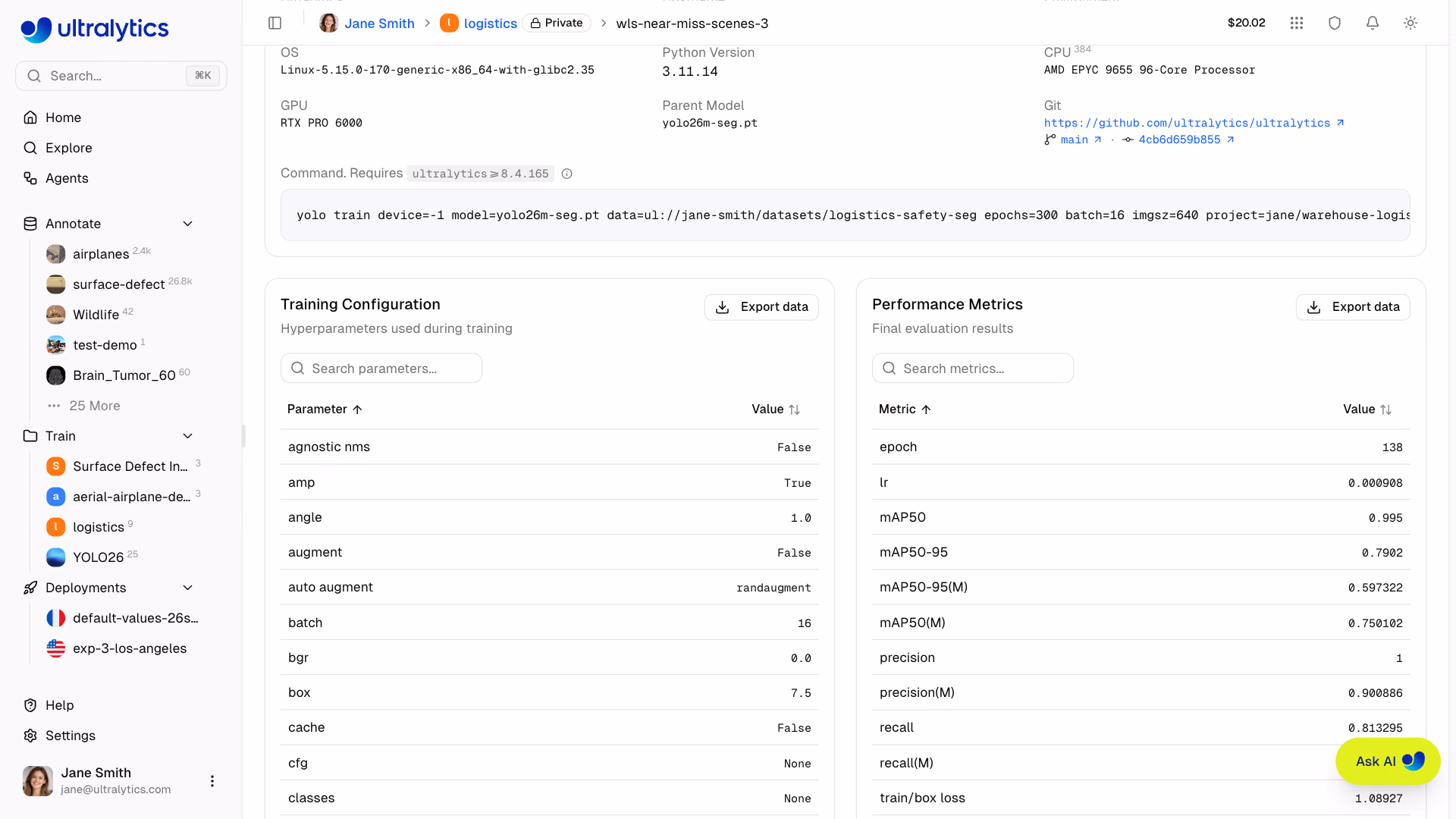The image size is (1456, 819).
Task: Click Search parameters field
Action: click(x=381, y=369)
